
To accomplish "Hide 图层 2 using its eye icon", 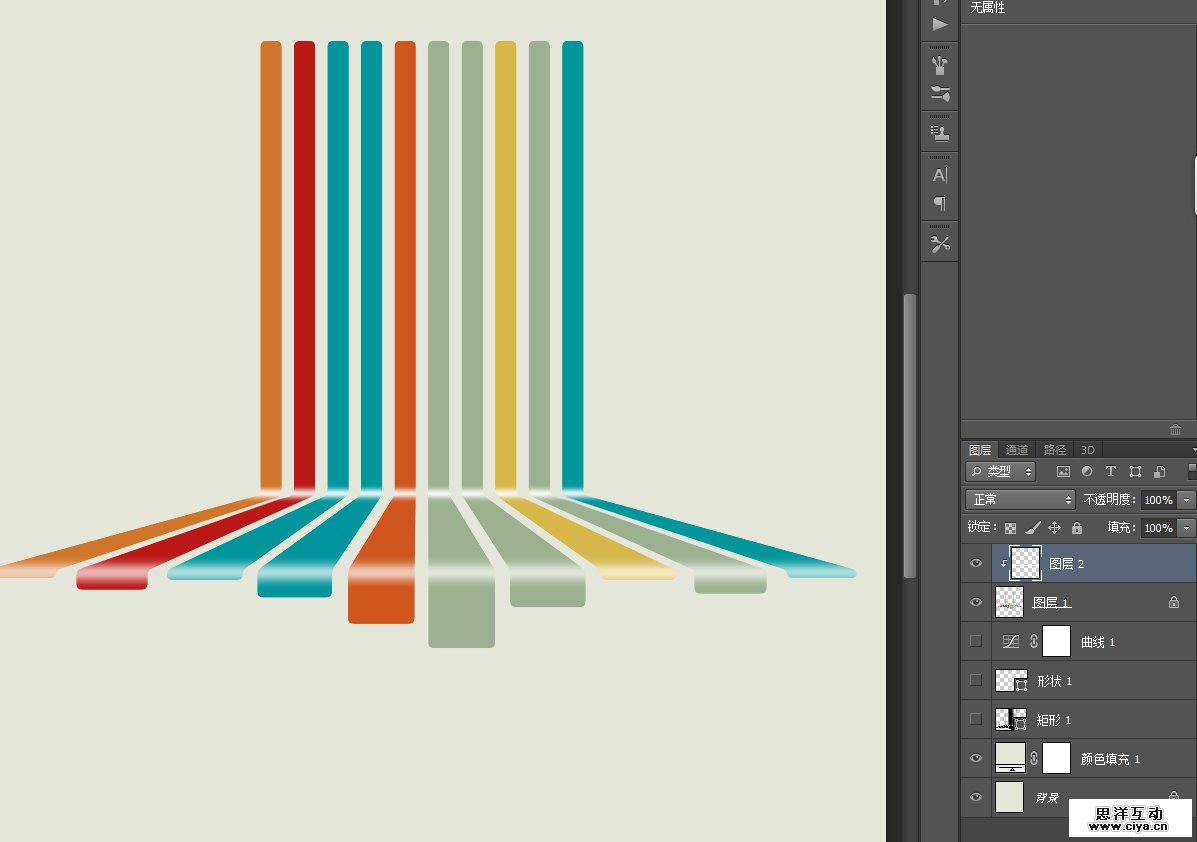I will tap(976, 564).
